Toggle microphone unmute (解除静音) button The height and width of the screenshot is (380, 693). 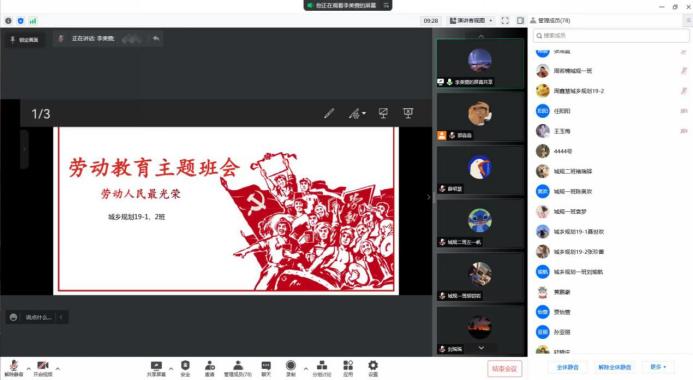pos(14,368)
